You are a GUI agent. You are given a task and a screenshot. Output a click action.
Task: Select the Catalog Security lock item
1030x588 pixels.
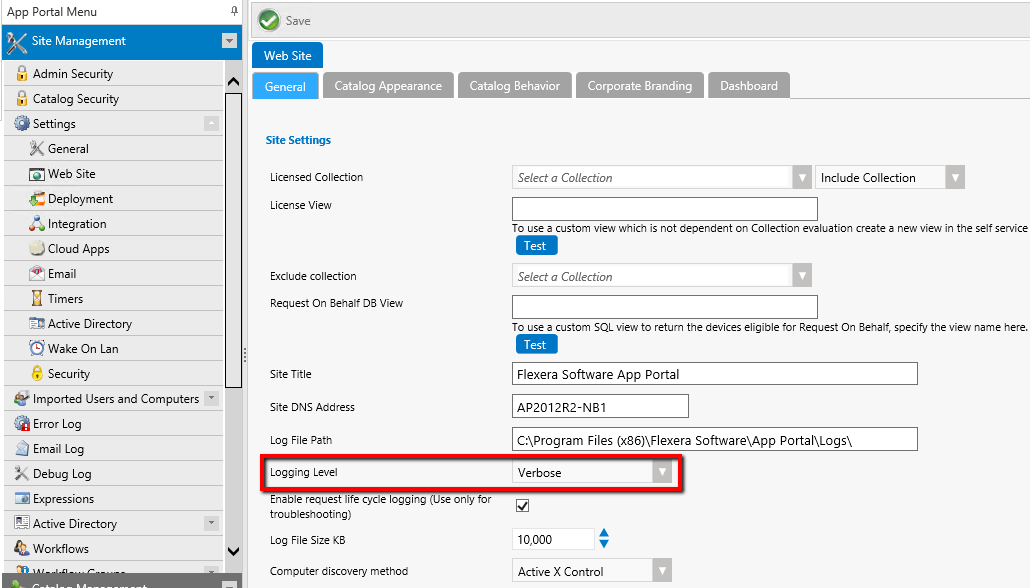tap(22, 98)
